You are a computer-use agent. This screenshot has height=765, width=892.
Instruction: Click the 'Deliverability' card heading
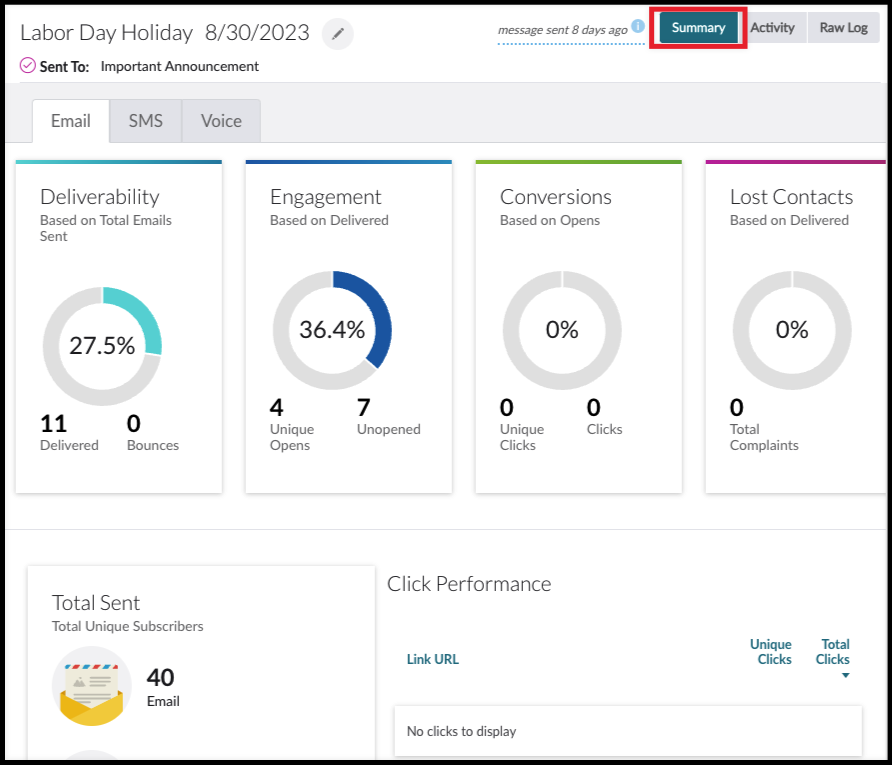coord(100,197)
